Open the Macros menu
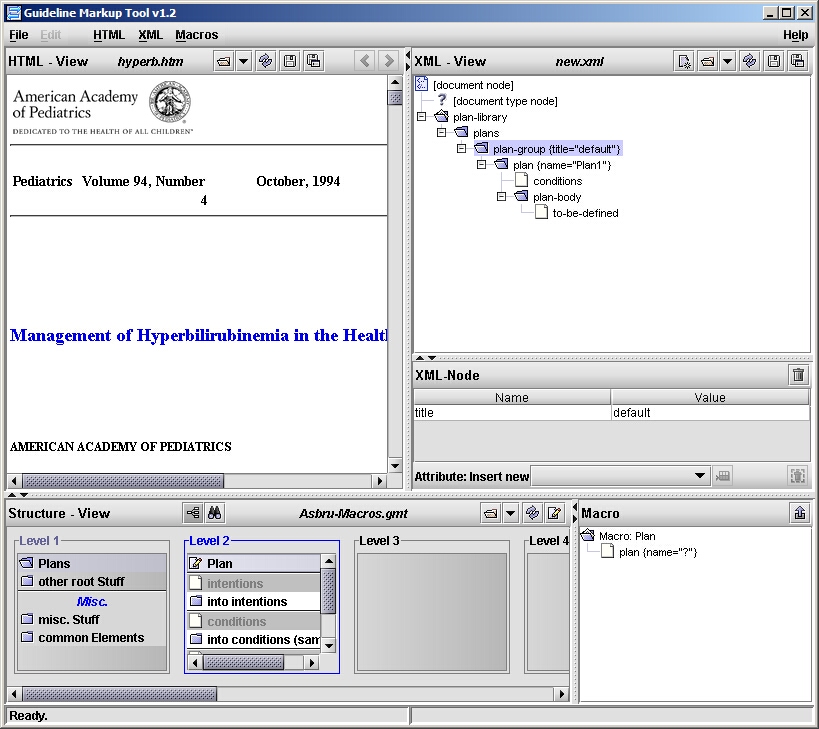819x729 pixels. pos(196,35)
